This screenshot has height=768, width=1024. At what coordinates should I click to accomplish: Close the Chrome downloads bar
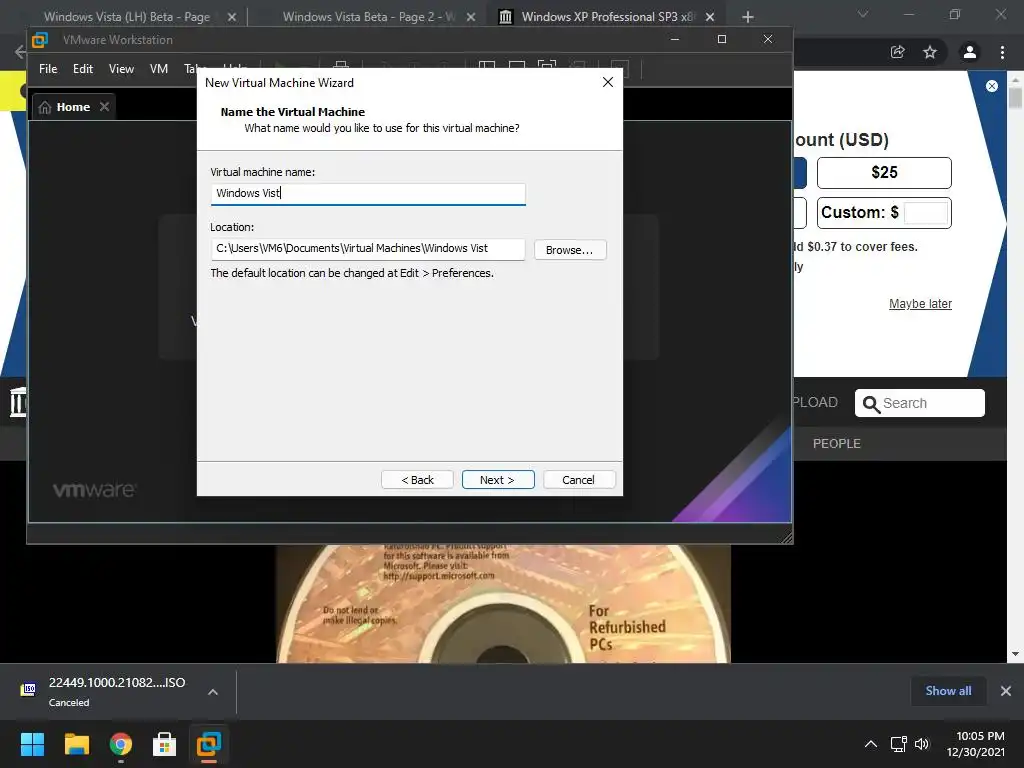coord(1006,691)
